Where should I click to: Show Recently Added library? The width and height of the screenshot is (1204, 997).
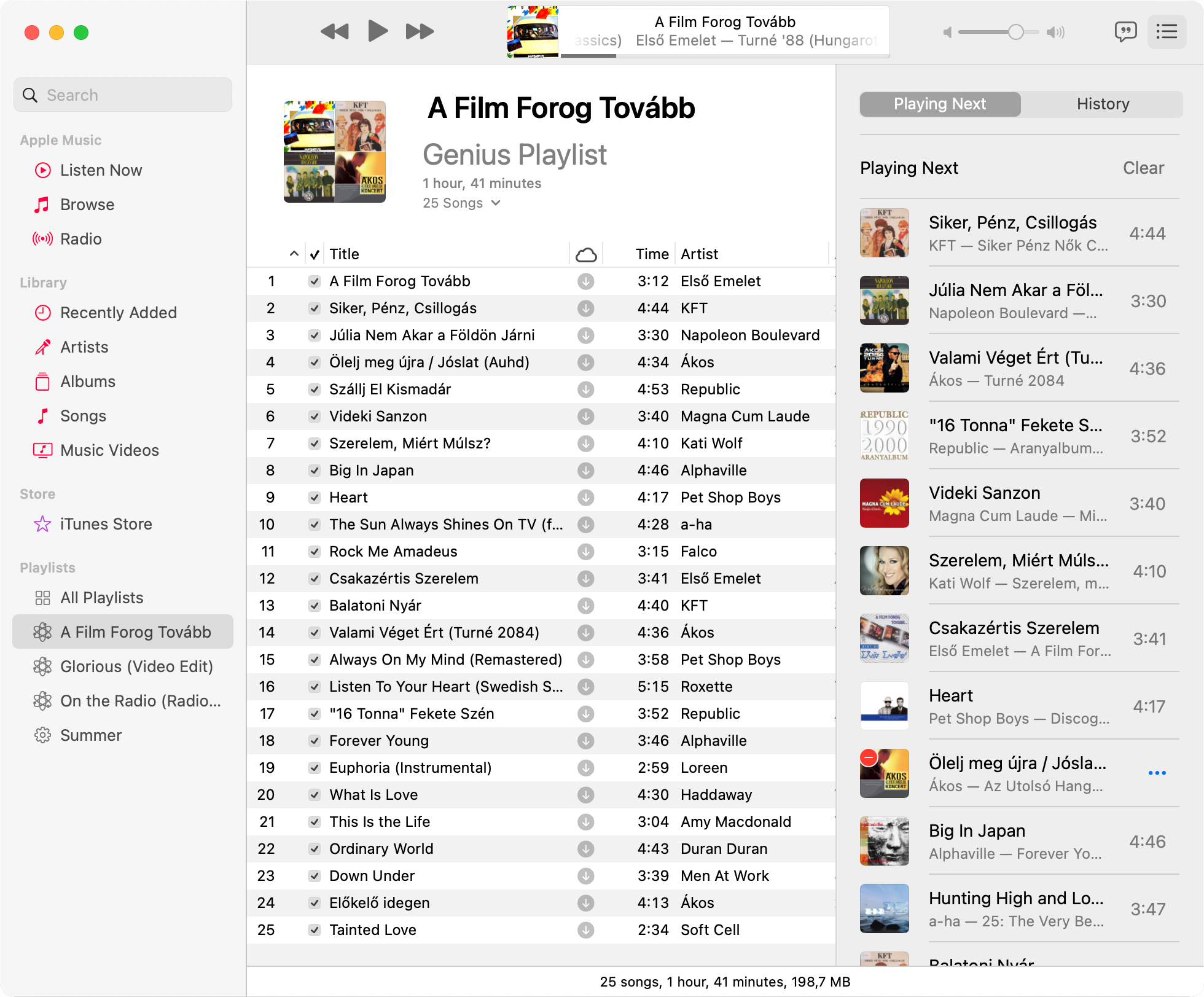[x=123, y=313]
